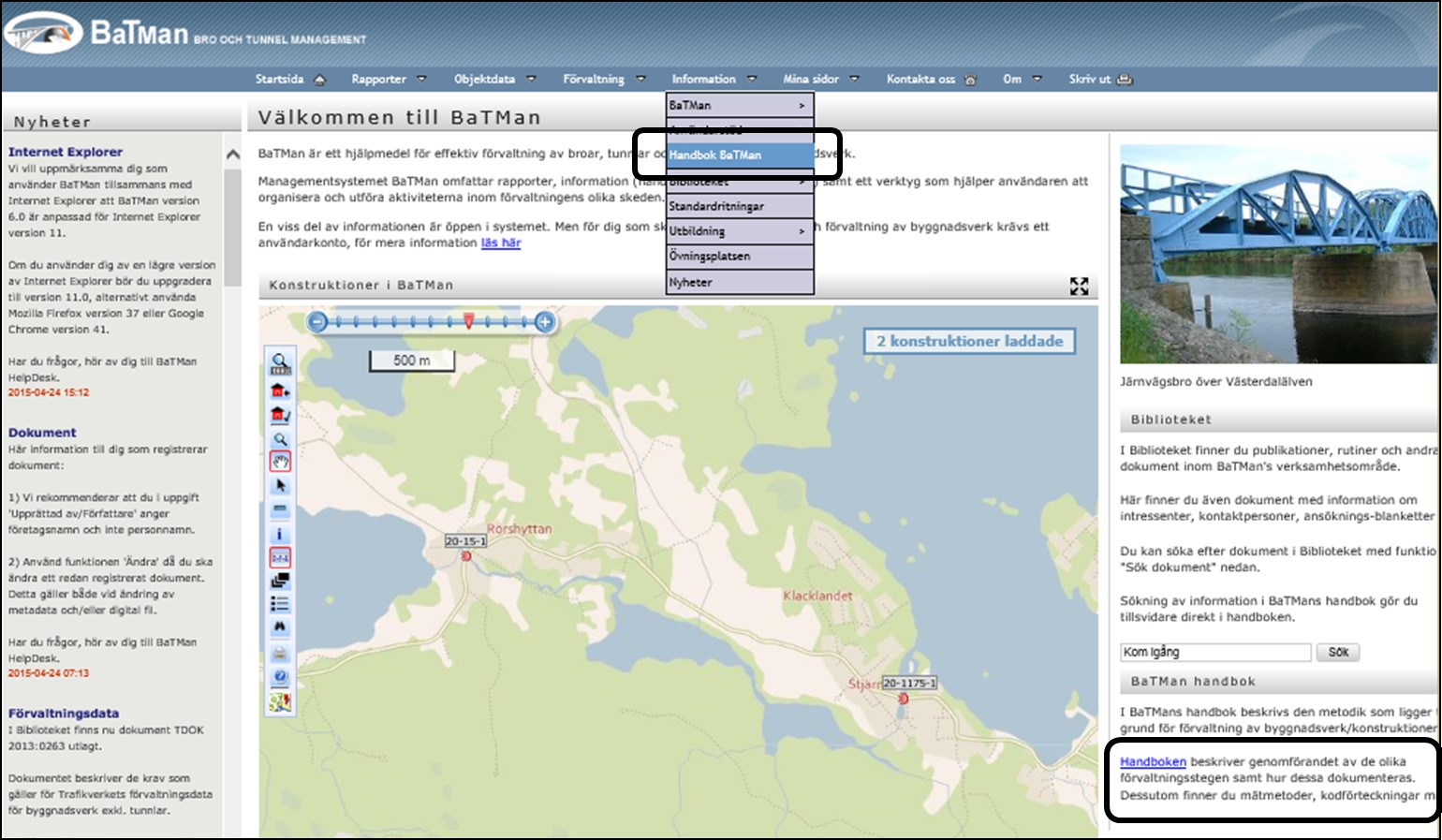Click the 20-1175-1 construction label

pos(909,684)
